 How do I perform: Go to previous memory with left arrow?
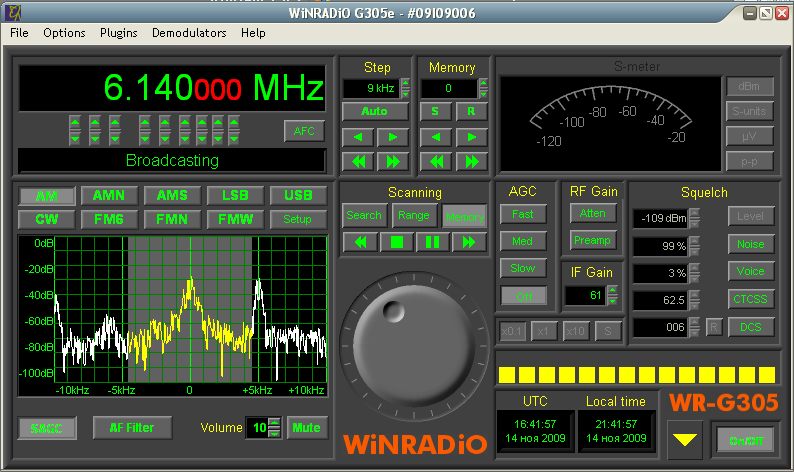435,137
